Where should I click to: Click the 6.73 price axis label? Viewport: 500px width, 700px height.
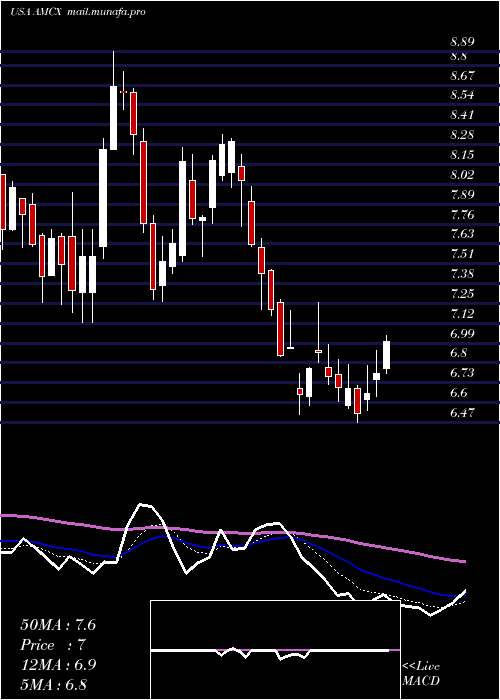click(x=462, y=373)
